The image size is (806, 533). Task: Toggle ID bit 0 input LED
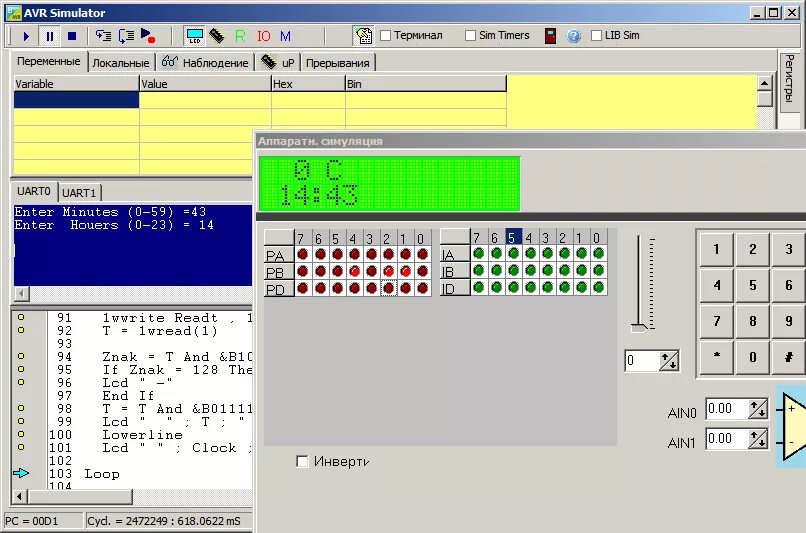tap(598, 287)
